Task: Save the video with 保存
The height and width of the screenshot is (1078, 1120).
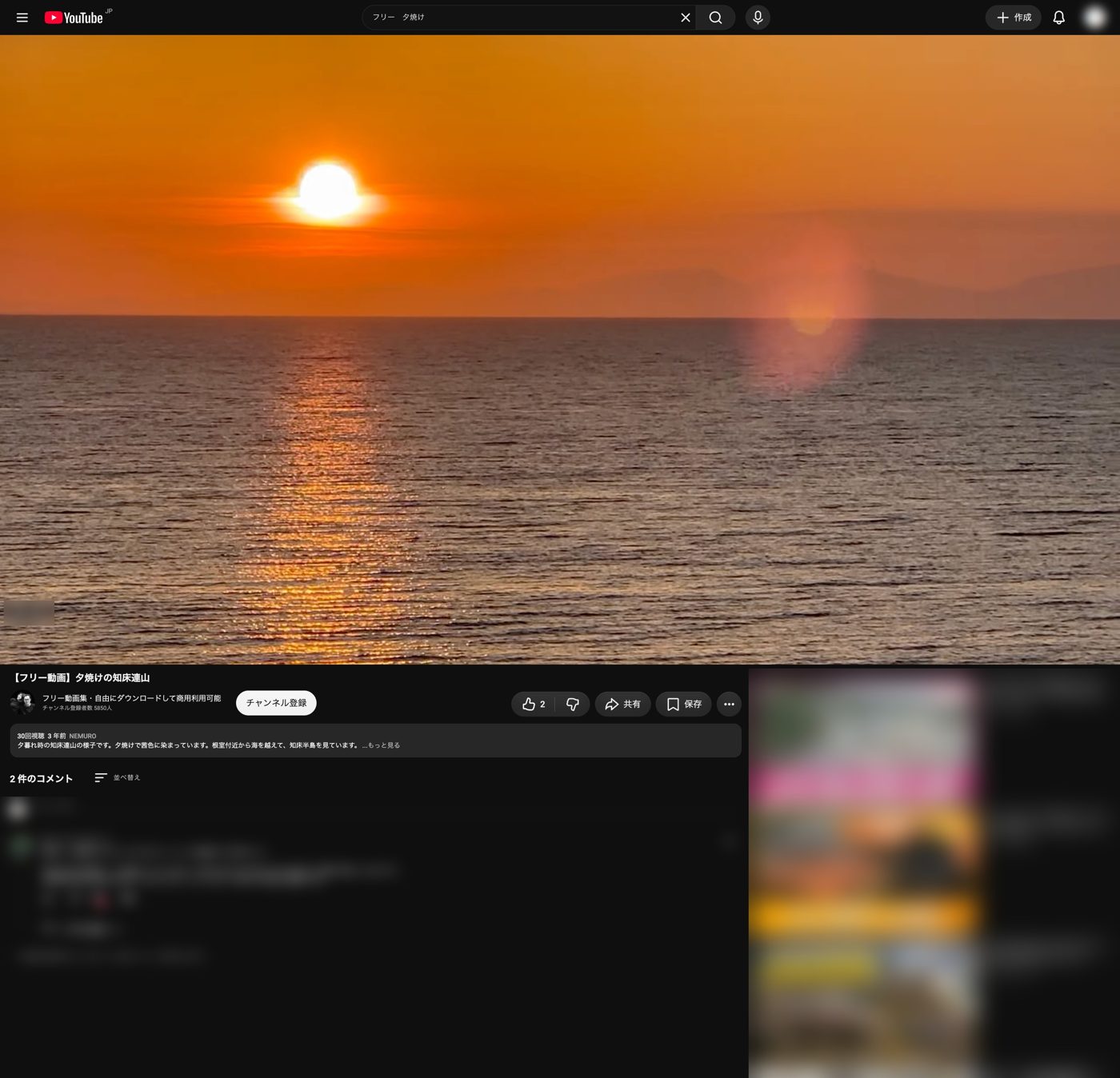Action: pyautogui.click(x=684, y=704)
